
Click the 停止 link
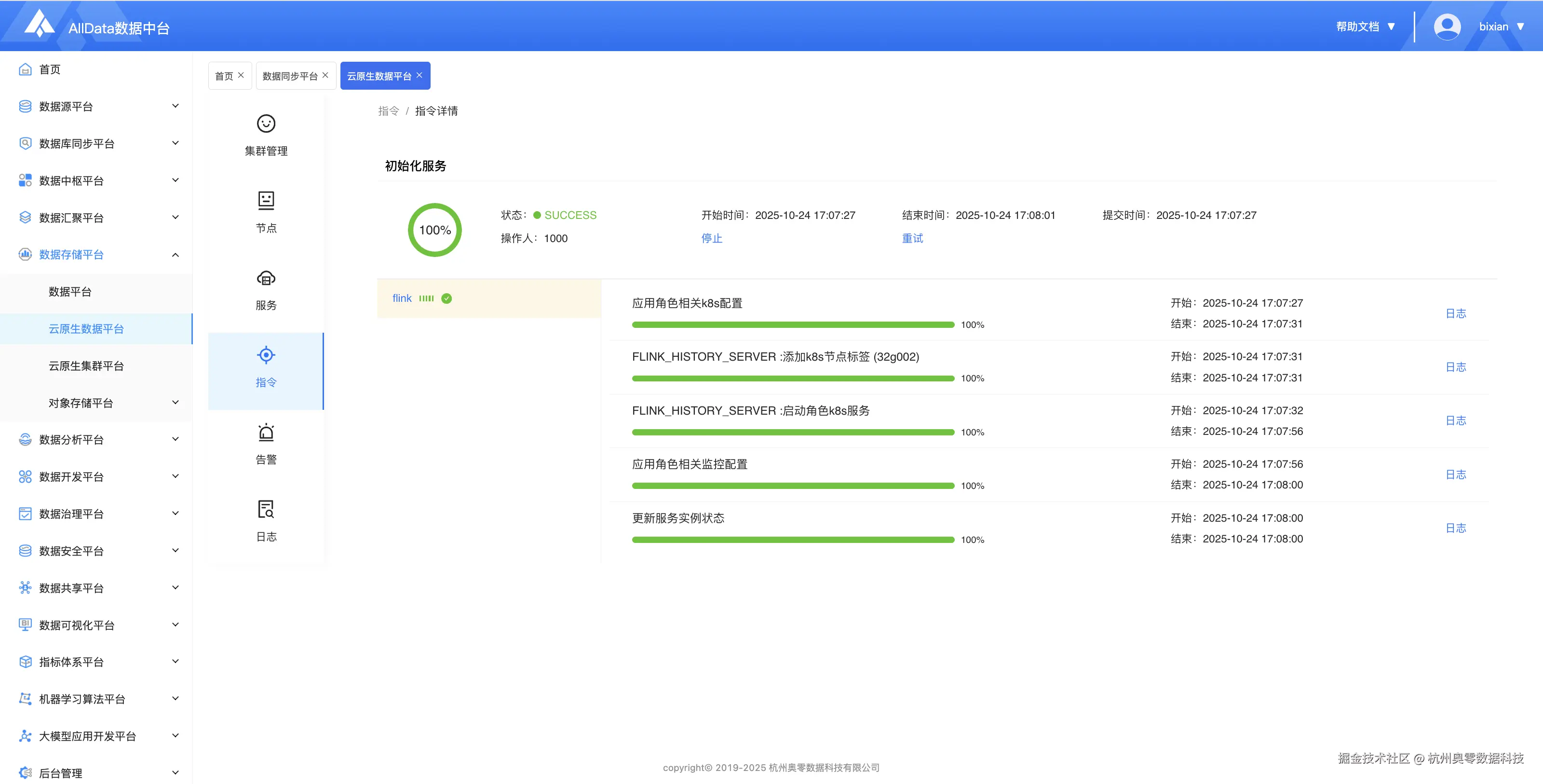coord(712,238)
